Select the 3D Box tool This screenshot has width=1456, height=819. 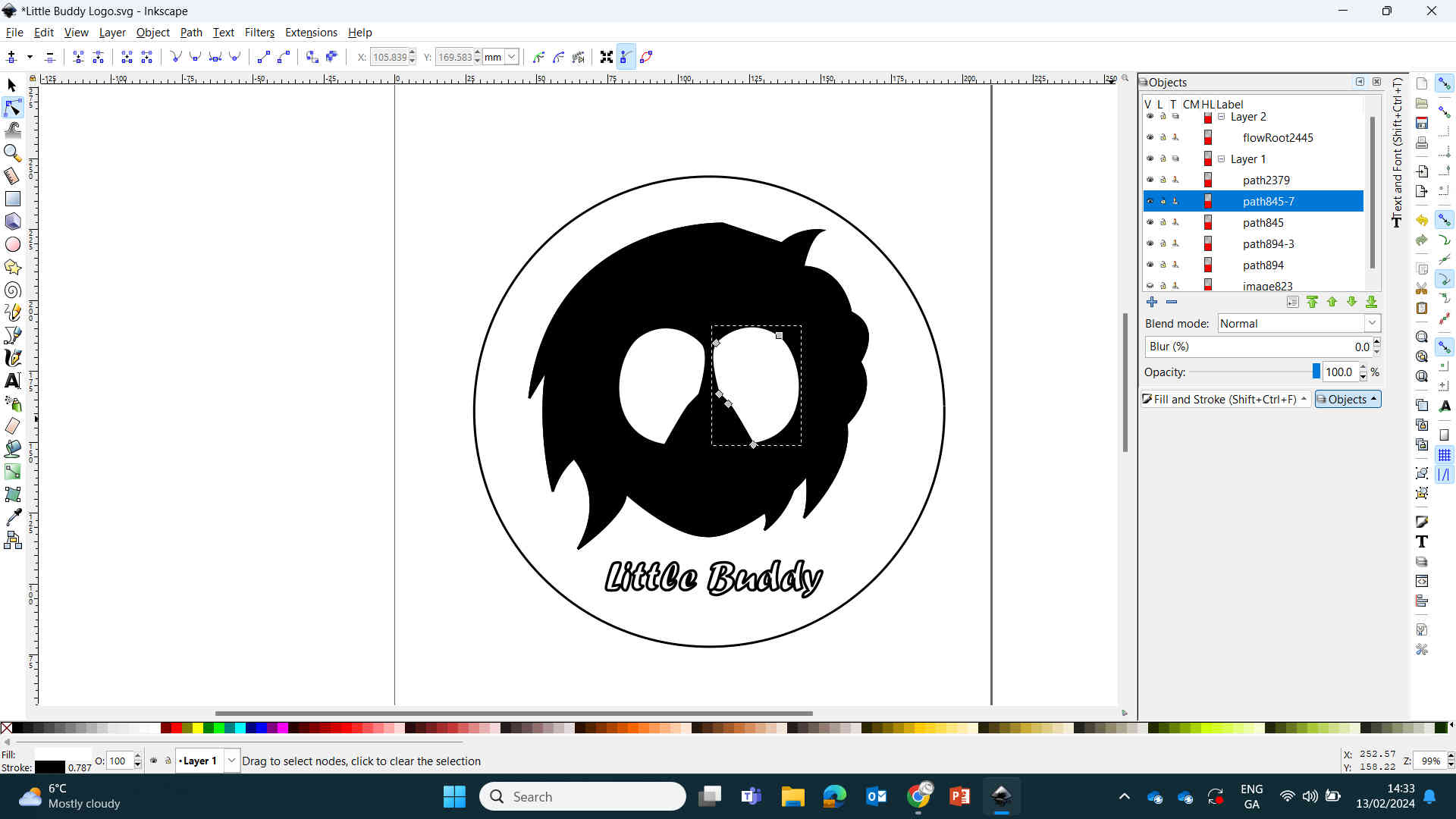(12, 221)
